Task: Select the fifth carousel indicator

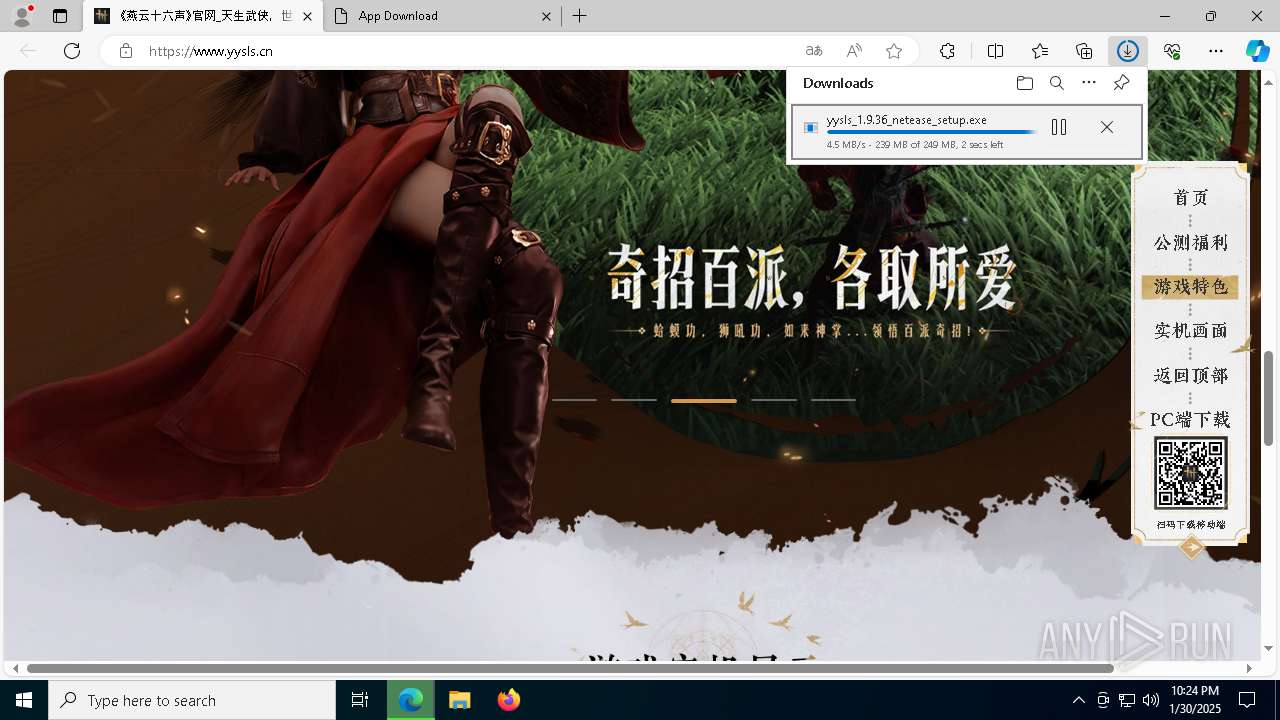Action: pos(833,400)
